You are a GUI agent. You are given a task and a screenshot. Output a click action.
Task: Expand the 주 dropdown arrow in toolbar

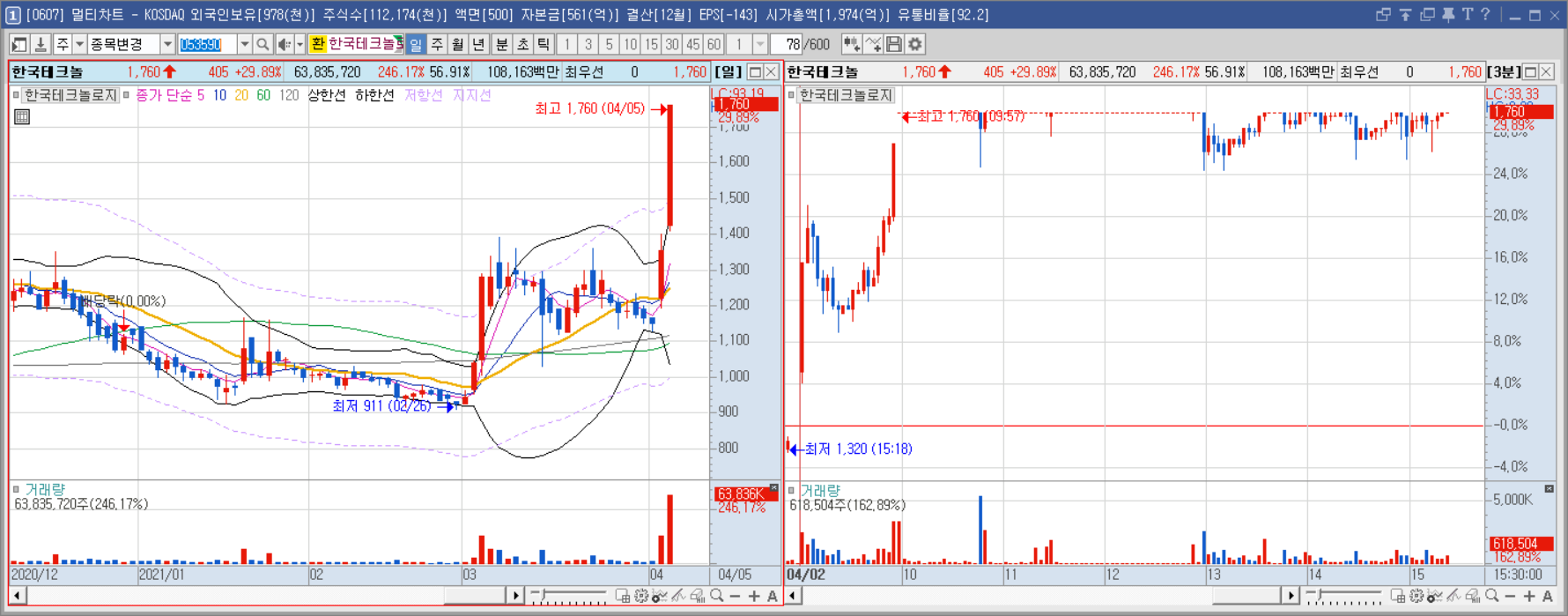point(79,44)
